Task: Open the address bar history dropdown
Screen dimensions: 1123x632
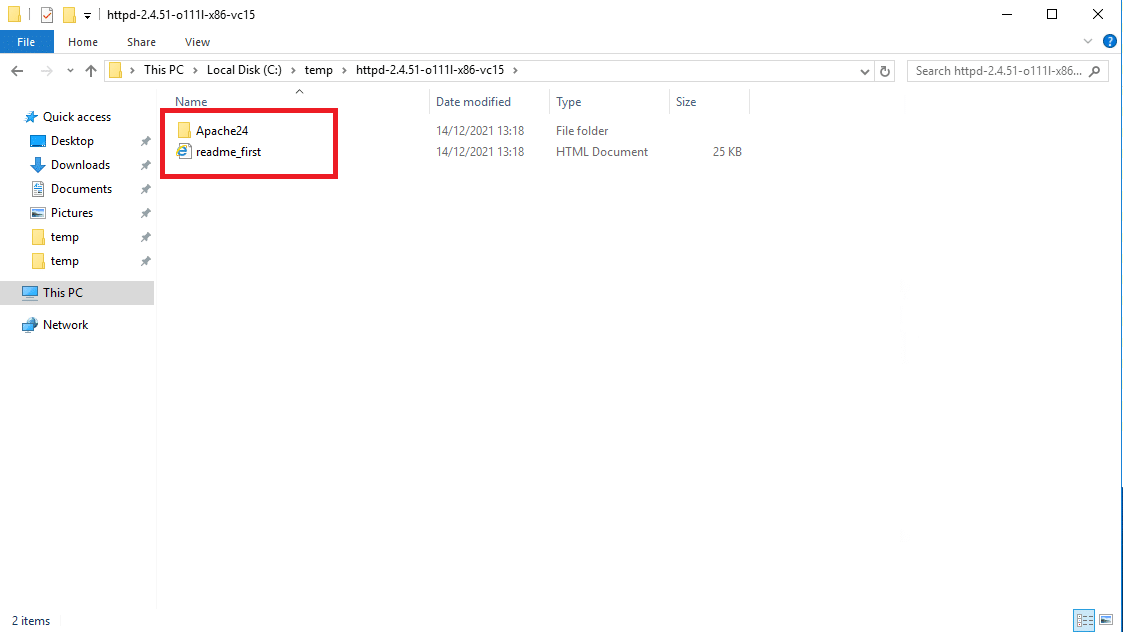Action: click(864, 71)
